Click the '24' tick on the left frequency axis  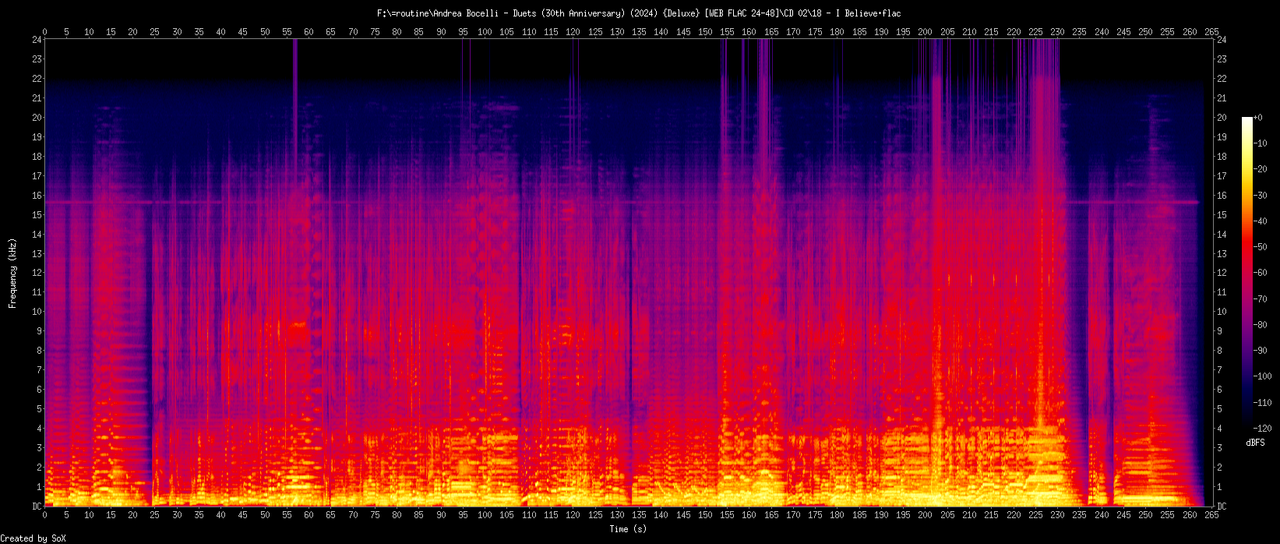coord(36,40)
